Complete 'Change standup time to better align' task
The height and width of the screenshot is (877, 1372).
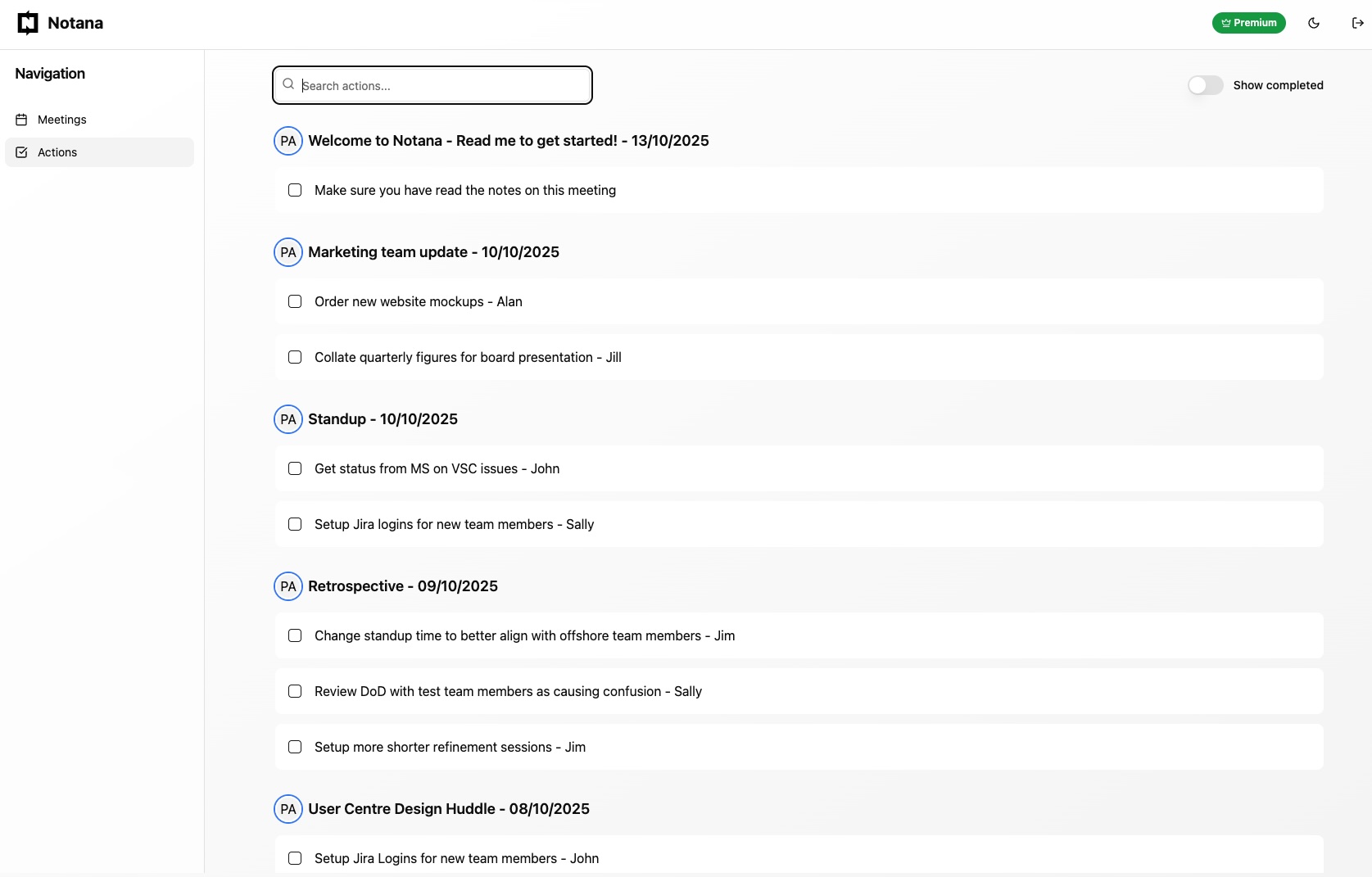point(295,635)
